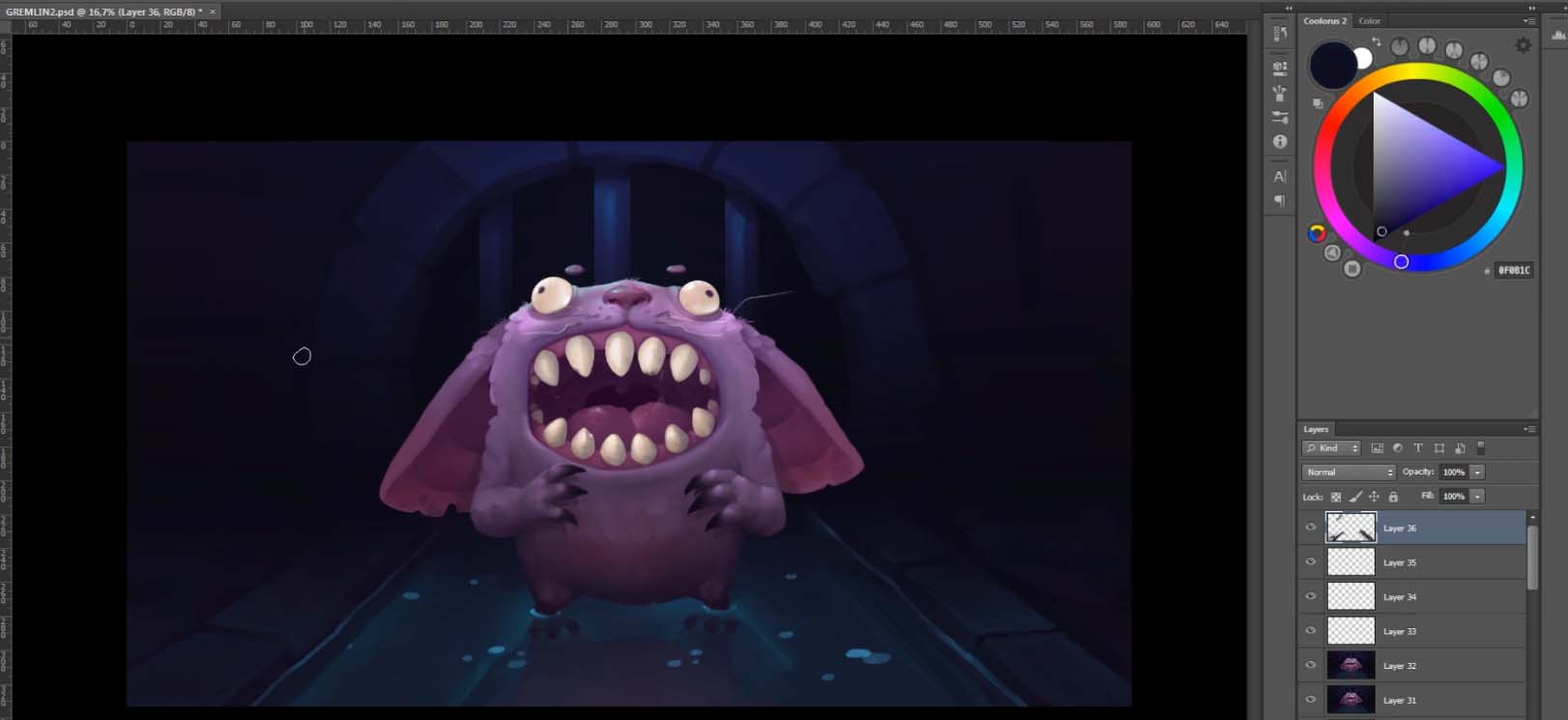Click the multicolor wheel mode icon in Coolorus
Screen dimensions: 1568x720
coord(1317,233)
